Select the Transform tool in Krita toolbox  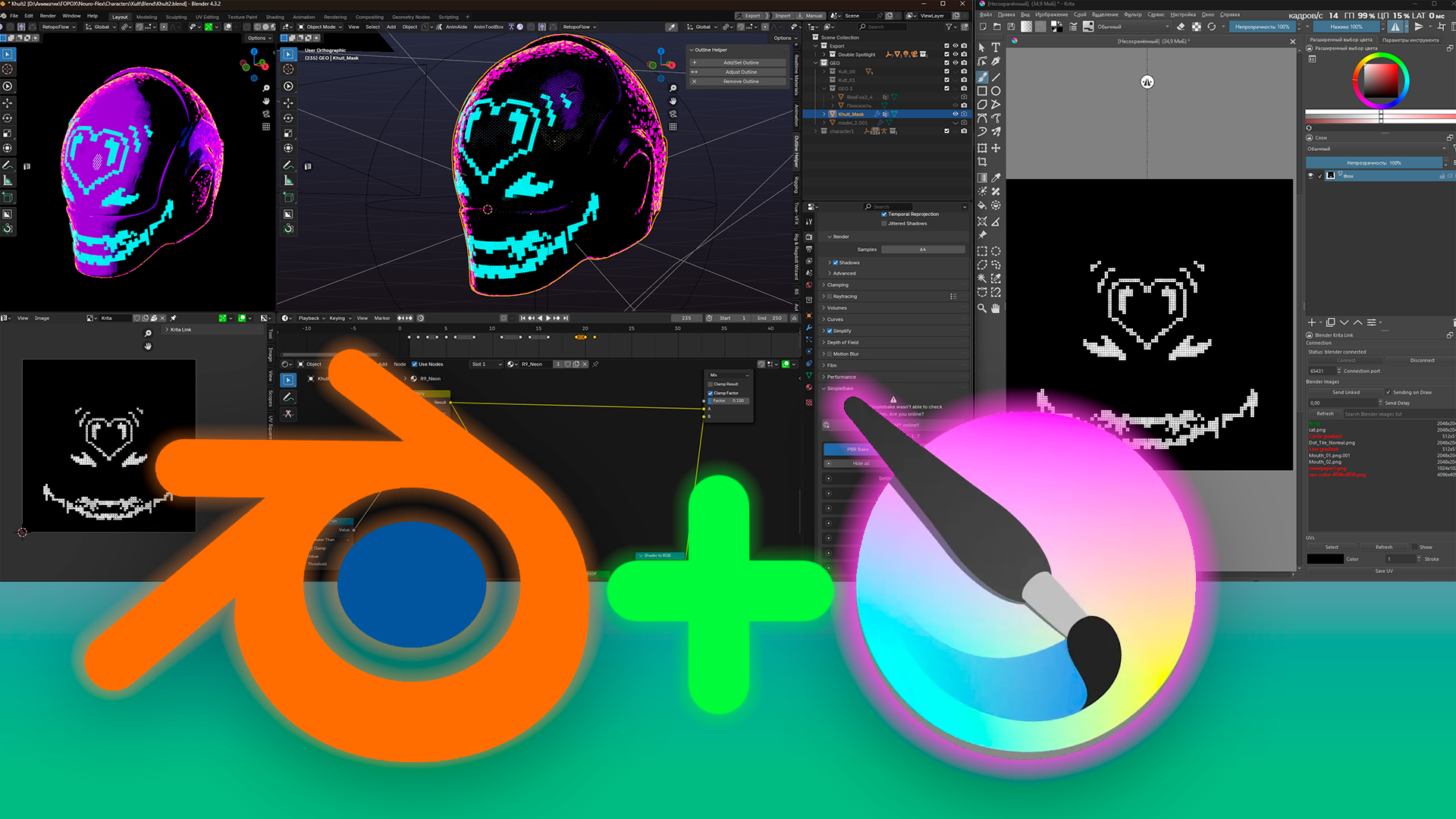coord(982,148)
